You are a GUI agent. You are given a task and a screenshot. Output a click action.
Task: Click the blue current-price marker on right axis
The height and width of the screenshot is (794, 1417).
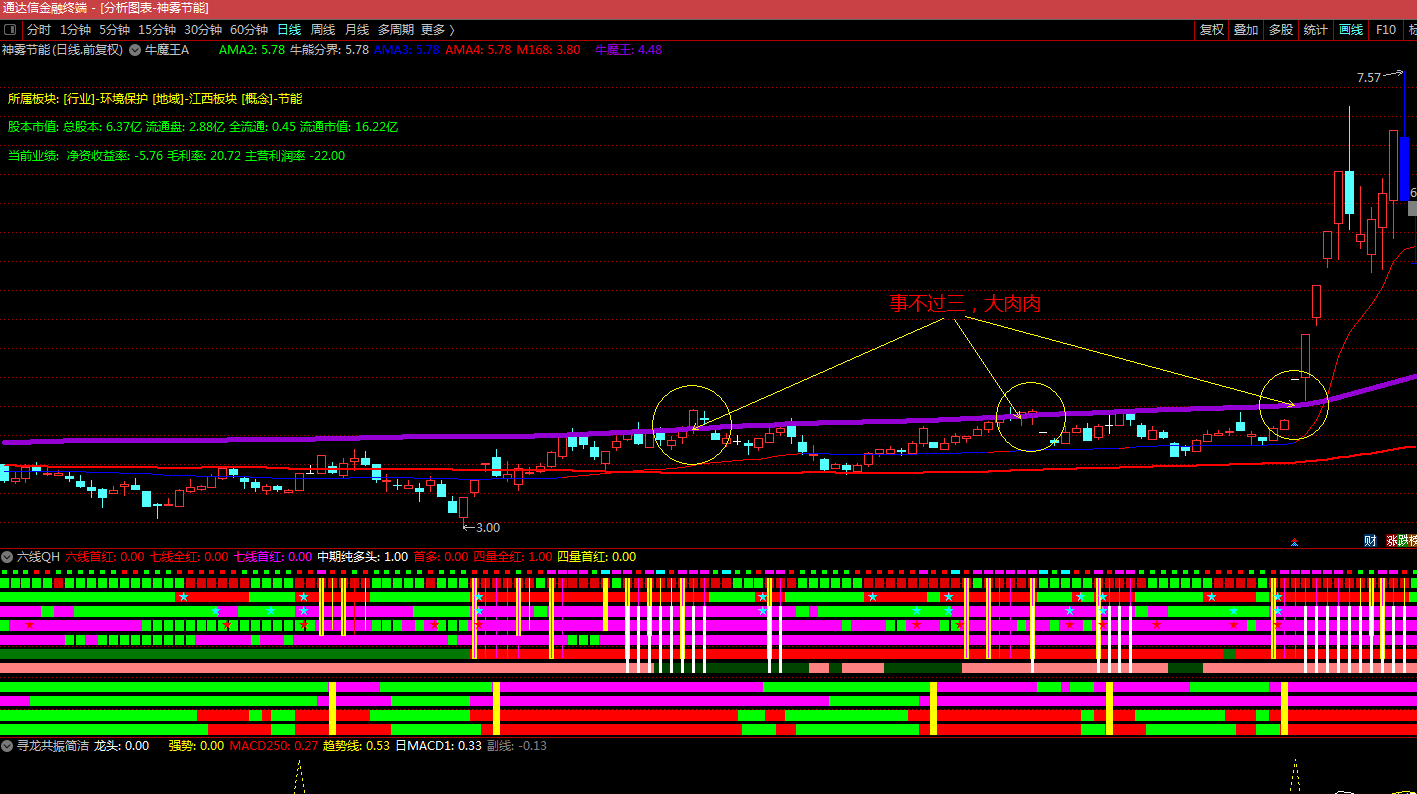(x=1404, y=170)
